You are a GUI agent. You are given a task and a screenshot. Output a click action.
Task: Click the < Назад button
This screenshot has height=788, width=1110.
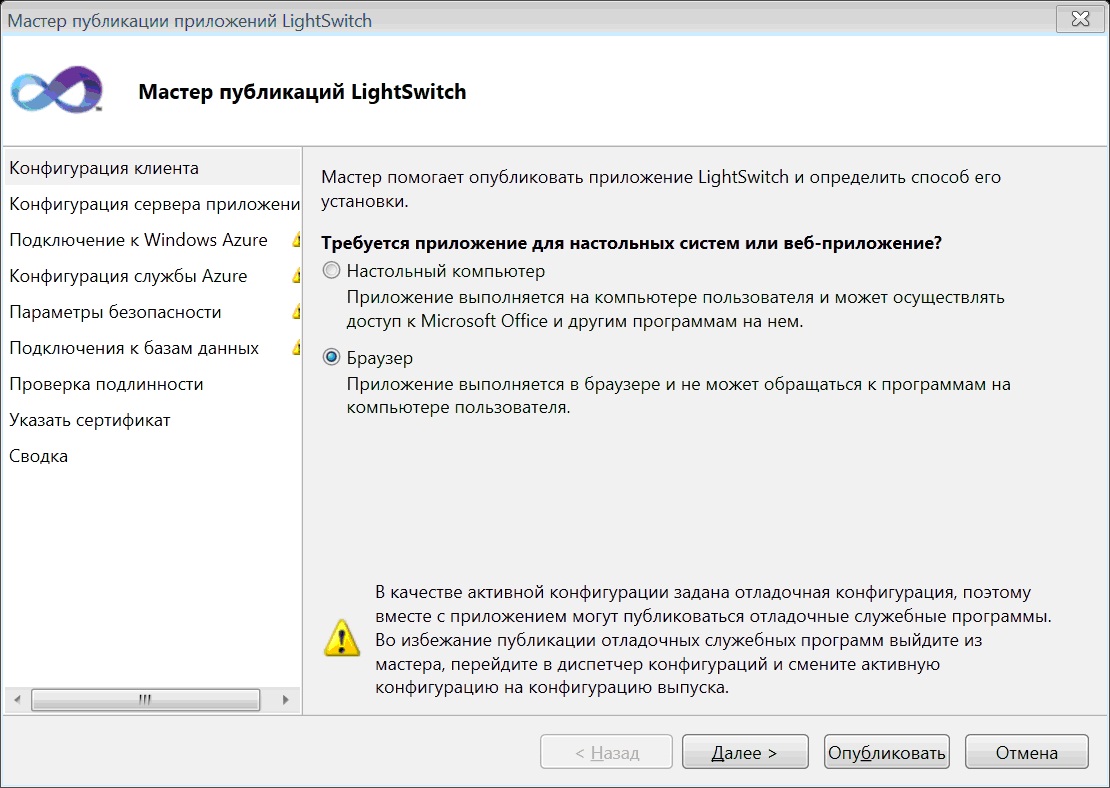click(x=606, y=752)
